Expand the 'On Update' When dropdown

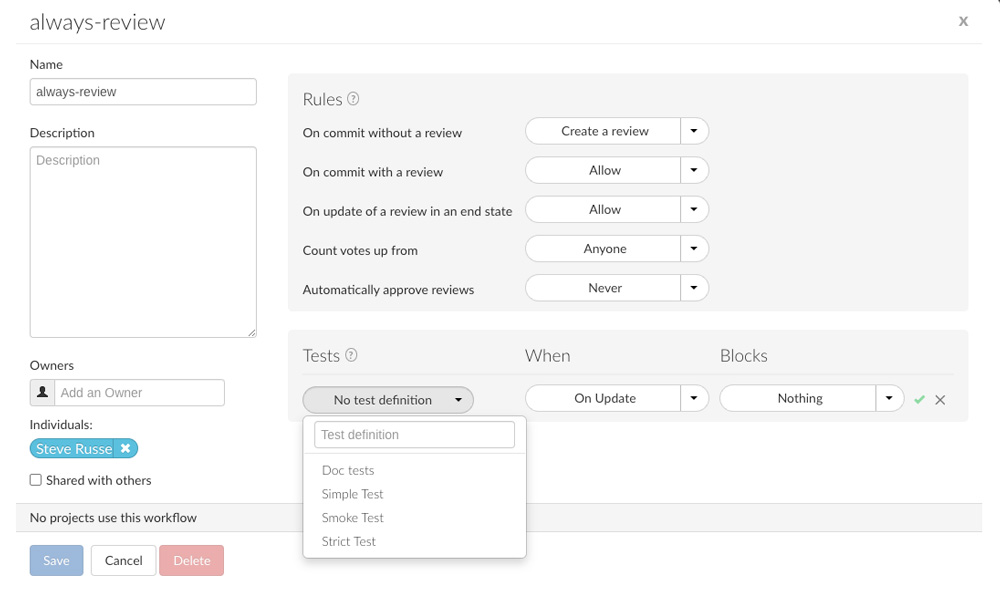[694, 397]
